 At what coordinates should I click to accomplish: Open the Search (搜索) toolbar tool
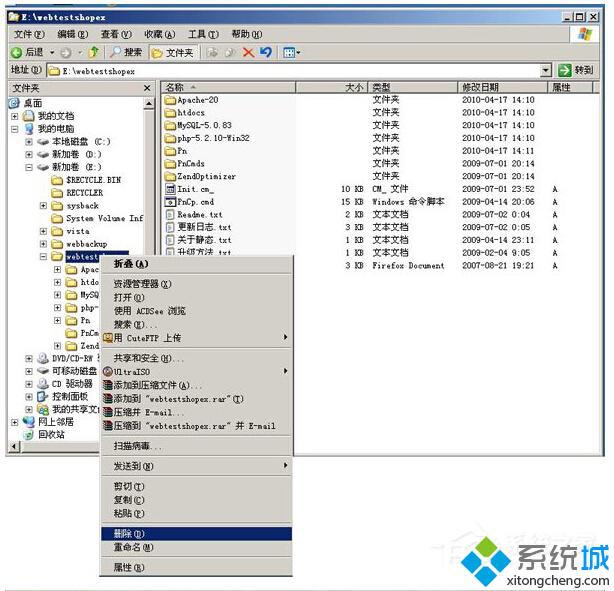point(126,52)
